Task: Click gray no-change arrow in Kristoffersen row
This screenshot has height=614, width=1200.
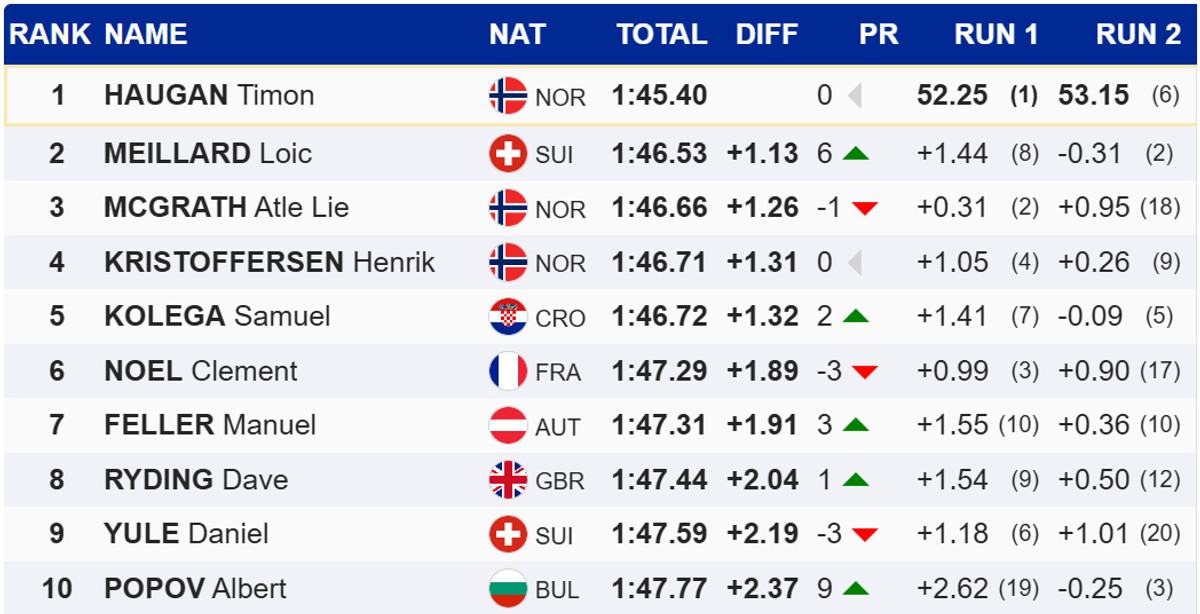Action: (854, 262)
